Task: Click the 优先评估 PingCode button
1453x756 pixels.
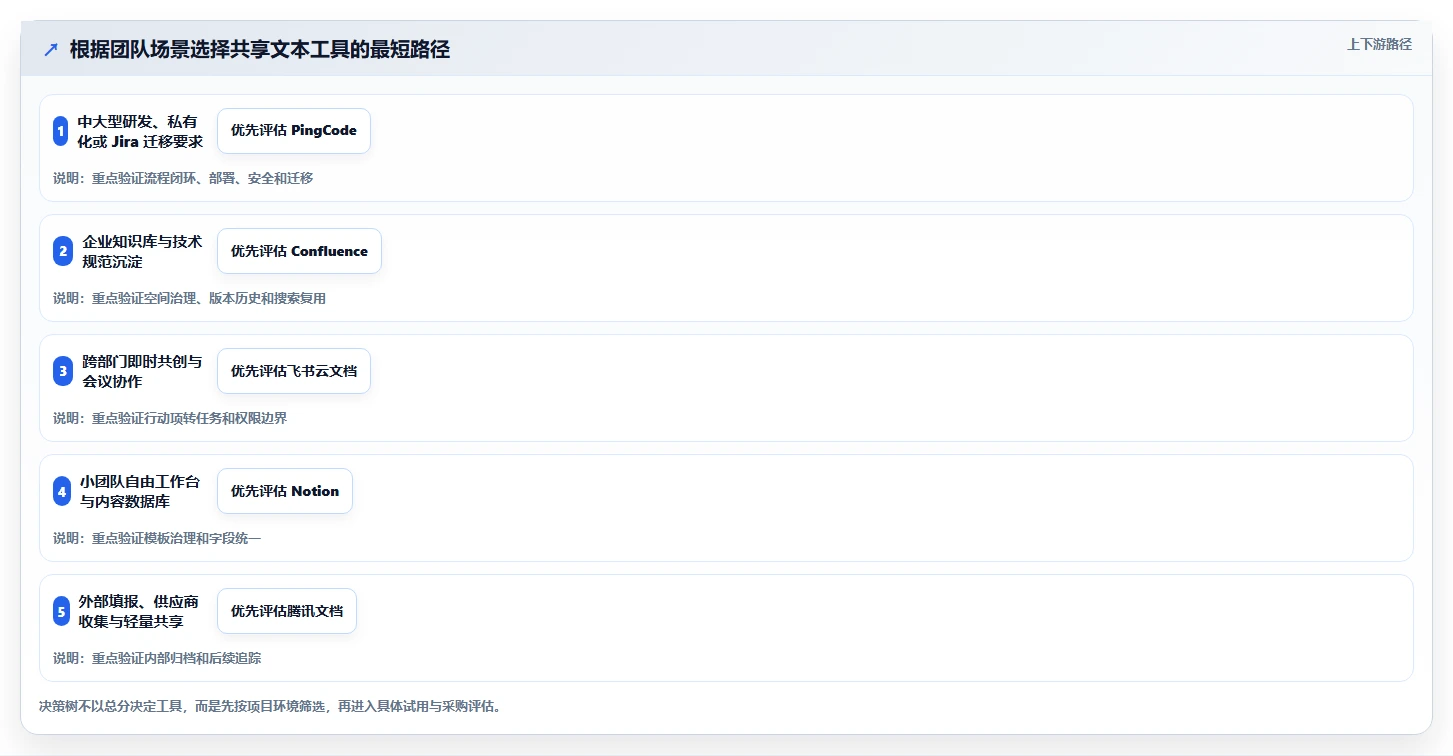Action: [x=294, y=131]
